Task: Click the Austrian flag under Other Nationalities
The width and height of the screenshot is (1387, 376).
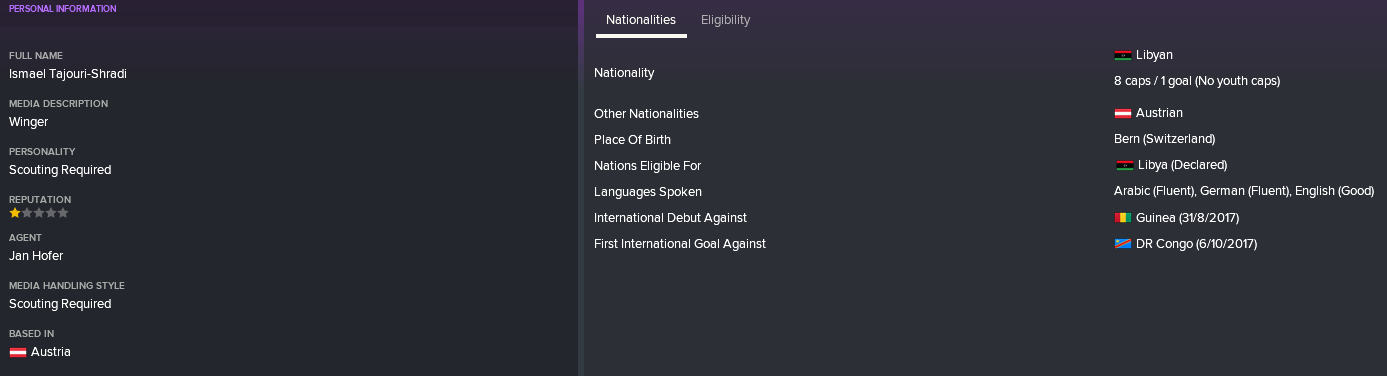Action: point(1122,114)
